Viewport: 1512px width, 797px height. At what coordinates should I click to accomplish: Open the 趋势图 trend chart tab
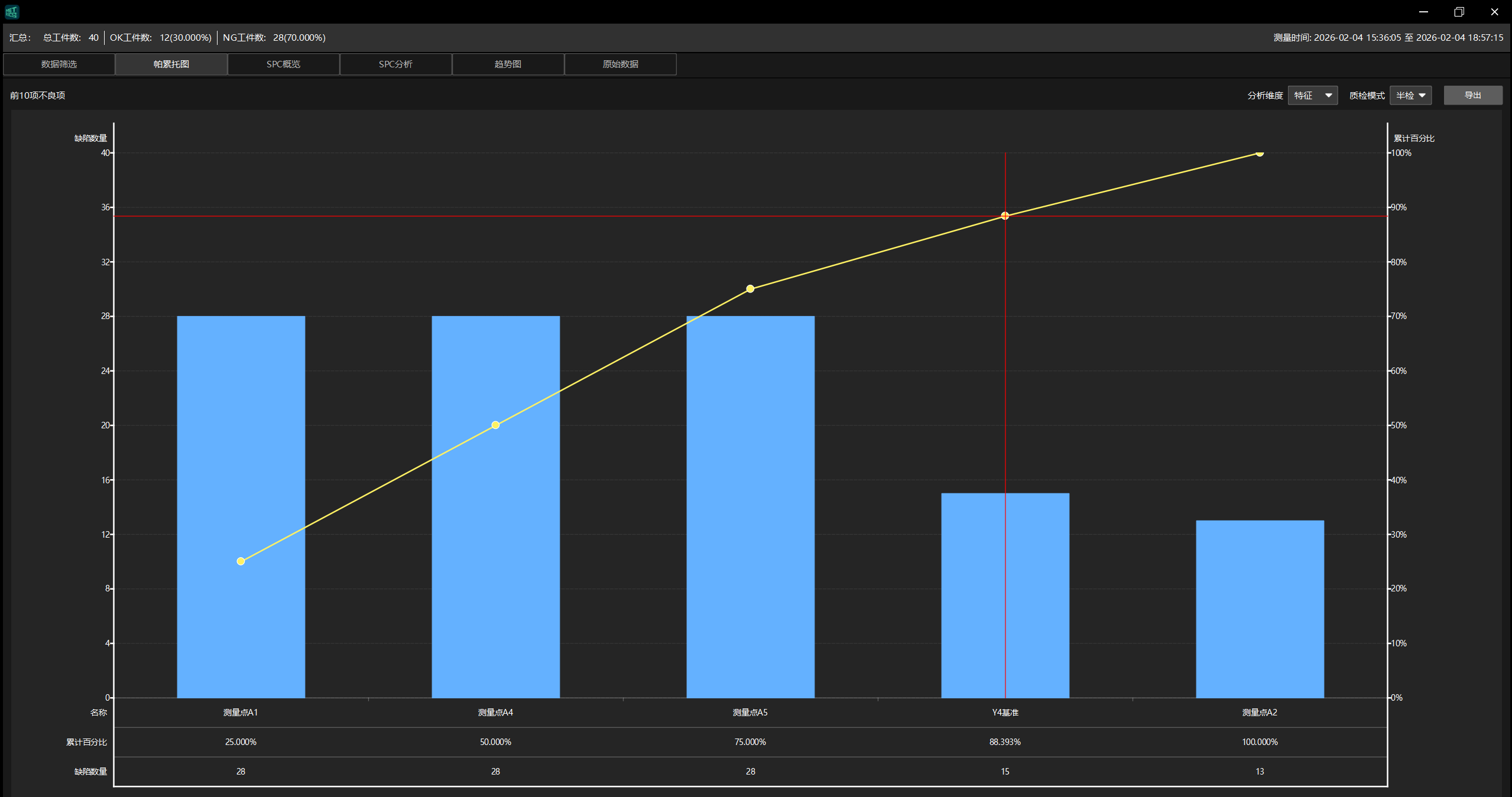(507, 64)
